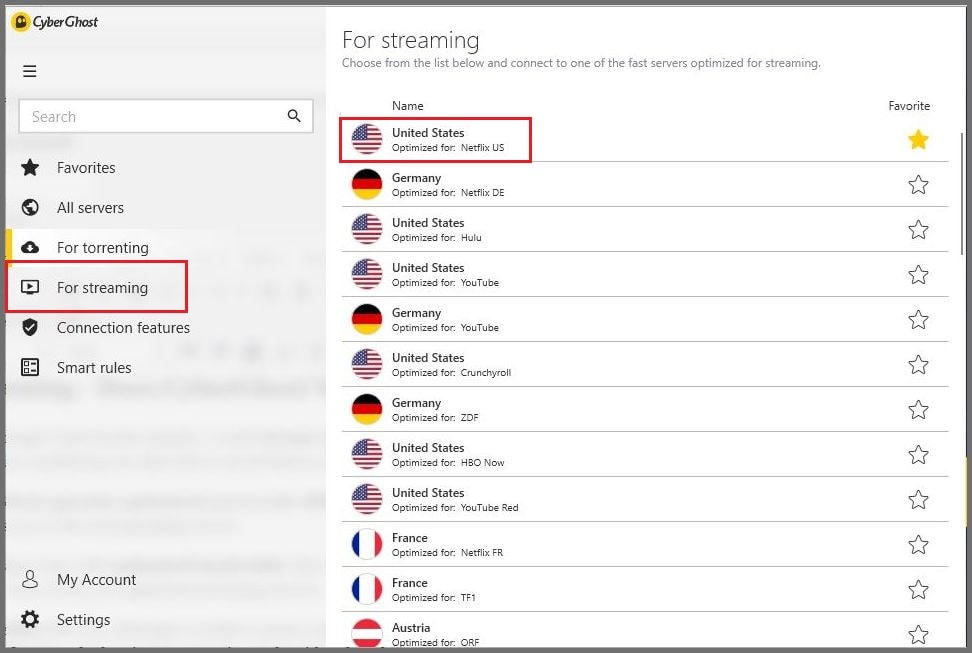Click the Favorites star icon in sidebar

click(30, 167)
